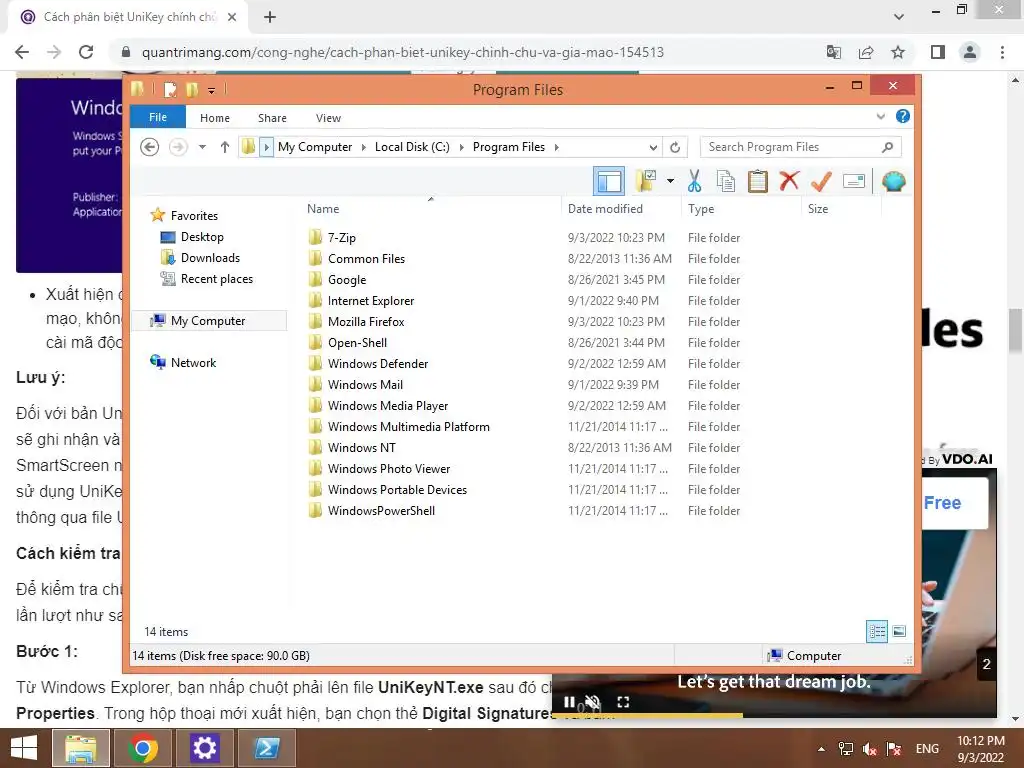Image resolution: width=1024 pixels, height=768 pixels.
Task: Switch to the Home ribbon tab
Action: click(215, 118)
